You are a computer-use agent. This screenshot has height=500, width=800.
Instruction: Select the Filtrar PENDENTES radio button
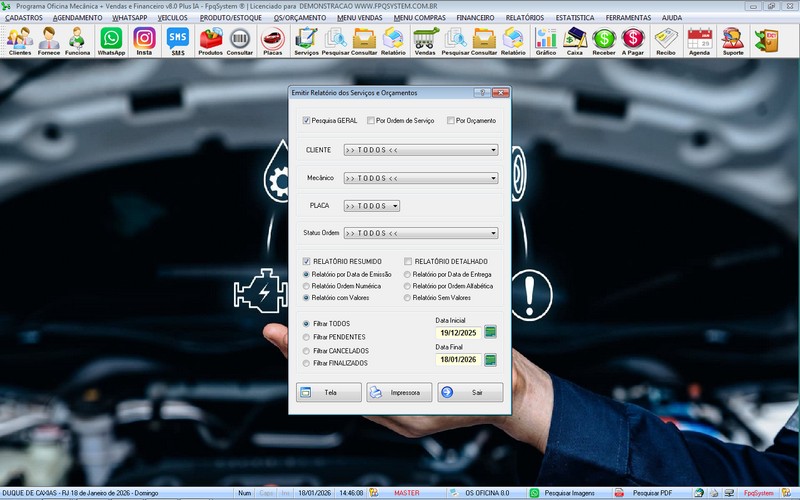click(x=307, y=337)
